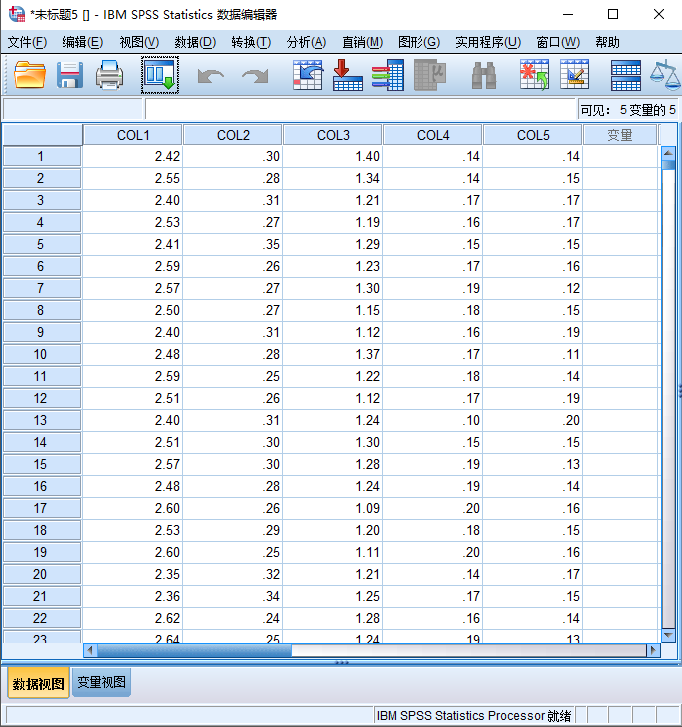Click the IBM SPSS Statistics Processor 就绪 status
Image resolution: width=682 pixels, height=727 pixels.
tap(473, 715)
